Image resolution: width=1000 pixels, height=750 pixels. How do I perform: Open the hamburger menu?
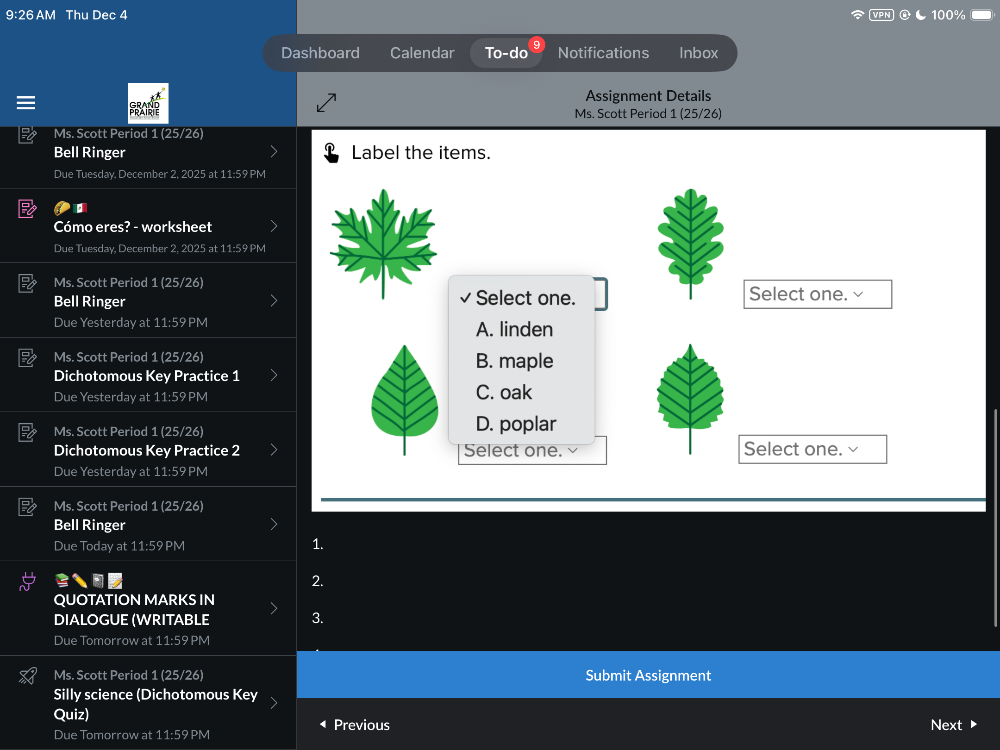coord(26,103)
